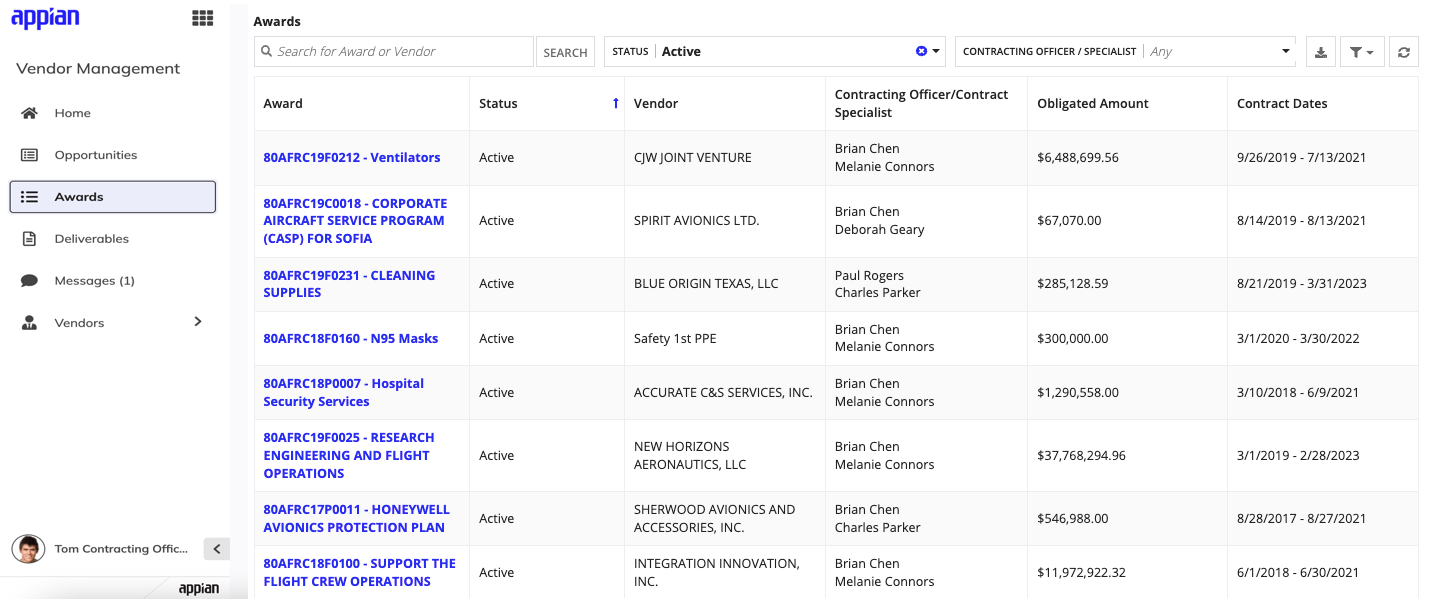The width and height of the screenshot is (1441, 599).
Task: Click the Vendors person icon
Action: click(x=29, y=323)
